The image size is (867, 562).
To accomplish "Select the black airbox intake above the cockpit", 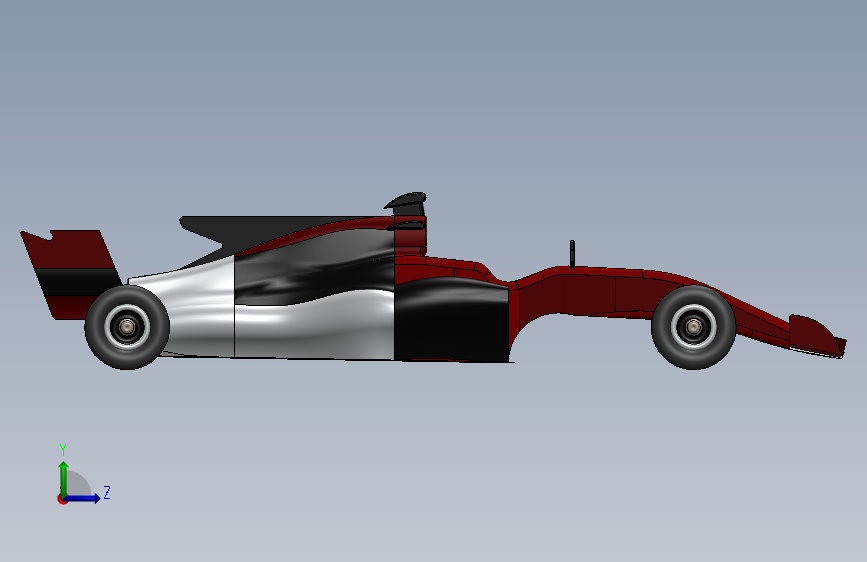I will pyautogui.click(x=408, y=204).
